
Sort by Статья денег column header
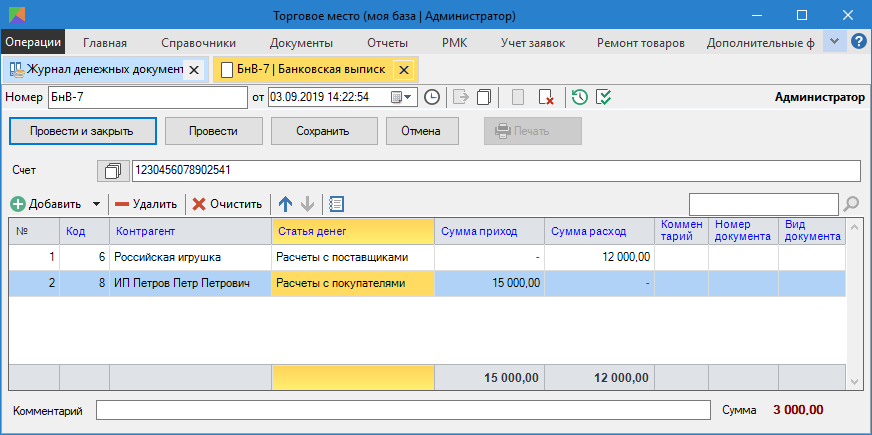tap(353, 231)
